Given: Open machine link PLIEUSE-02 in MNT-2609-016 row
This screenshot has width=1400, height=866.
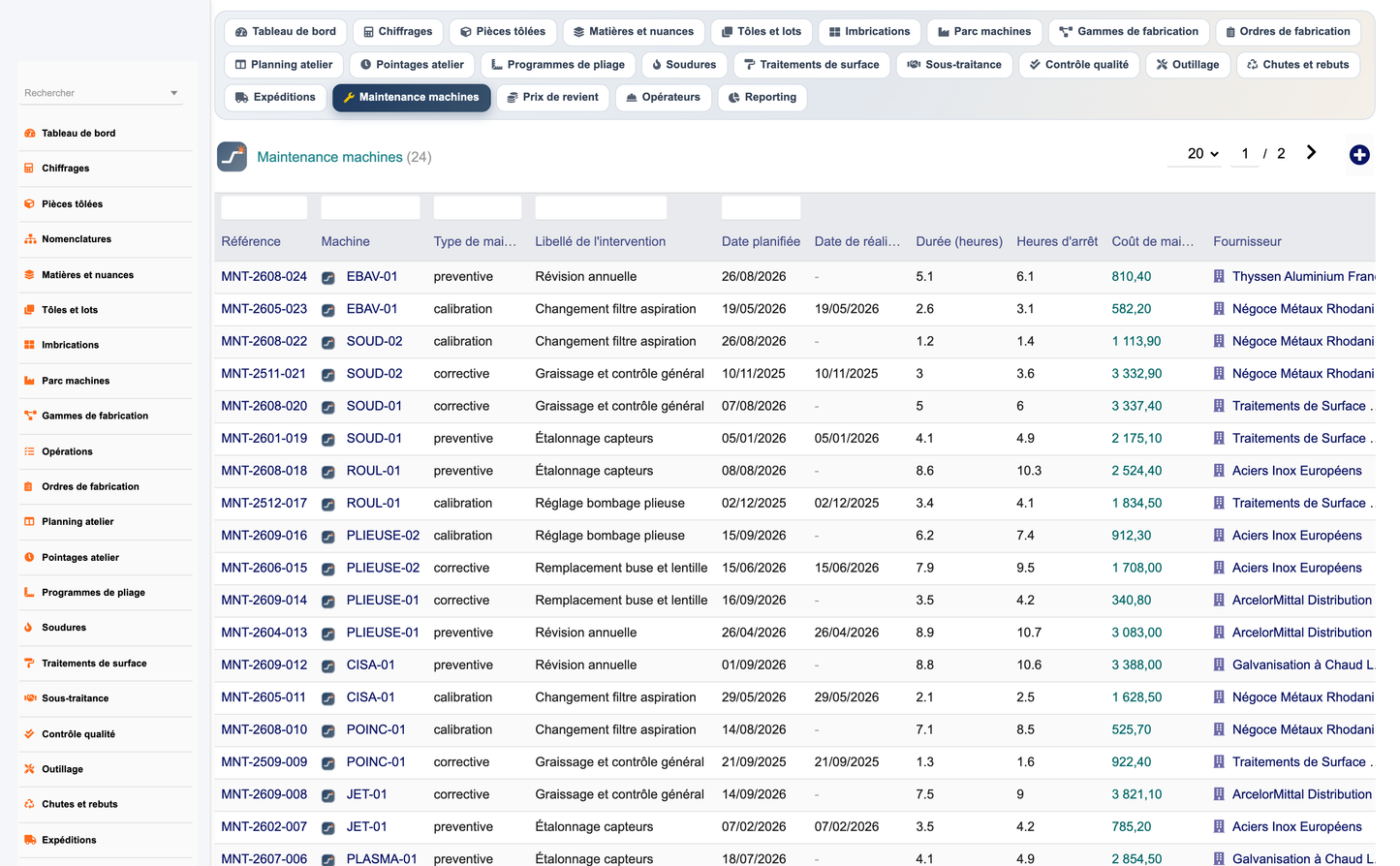Looking at the screenshot, I should click(x=383, y=535).
